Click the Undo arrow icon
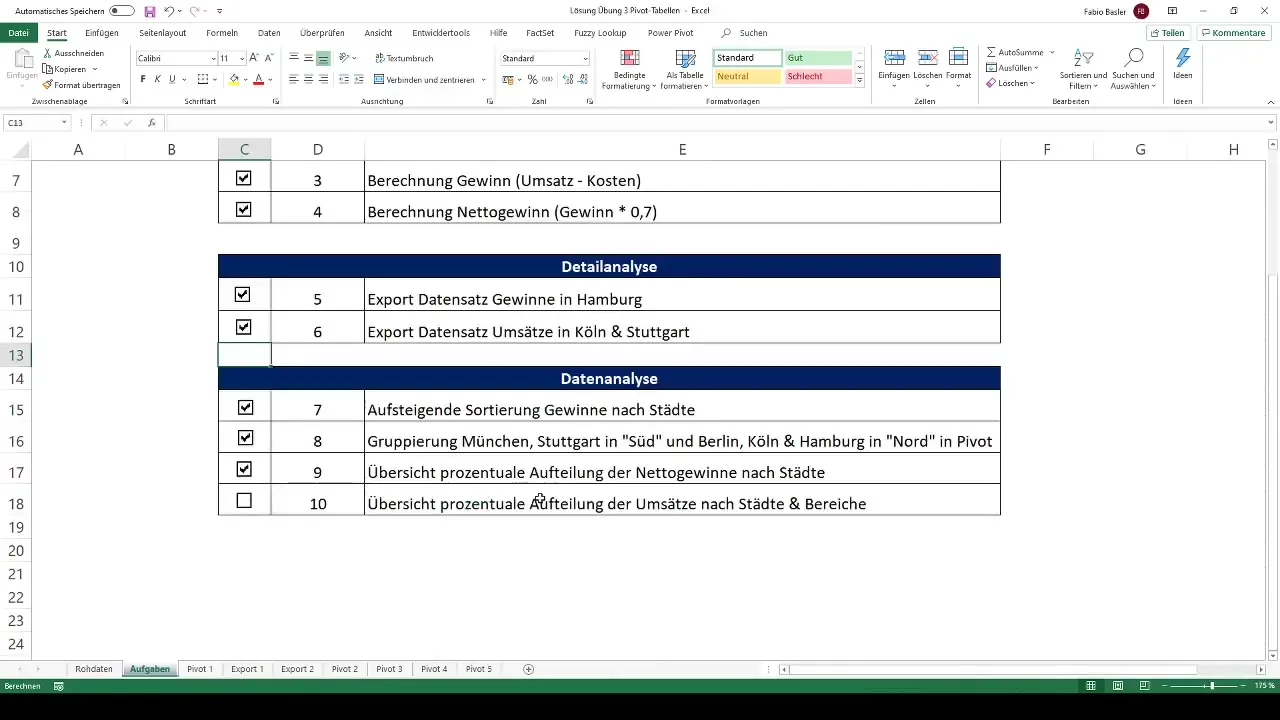 [x=169, y=11]
